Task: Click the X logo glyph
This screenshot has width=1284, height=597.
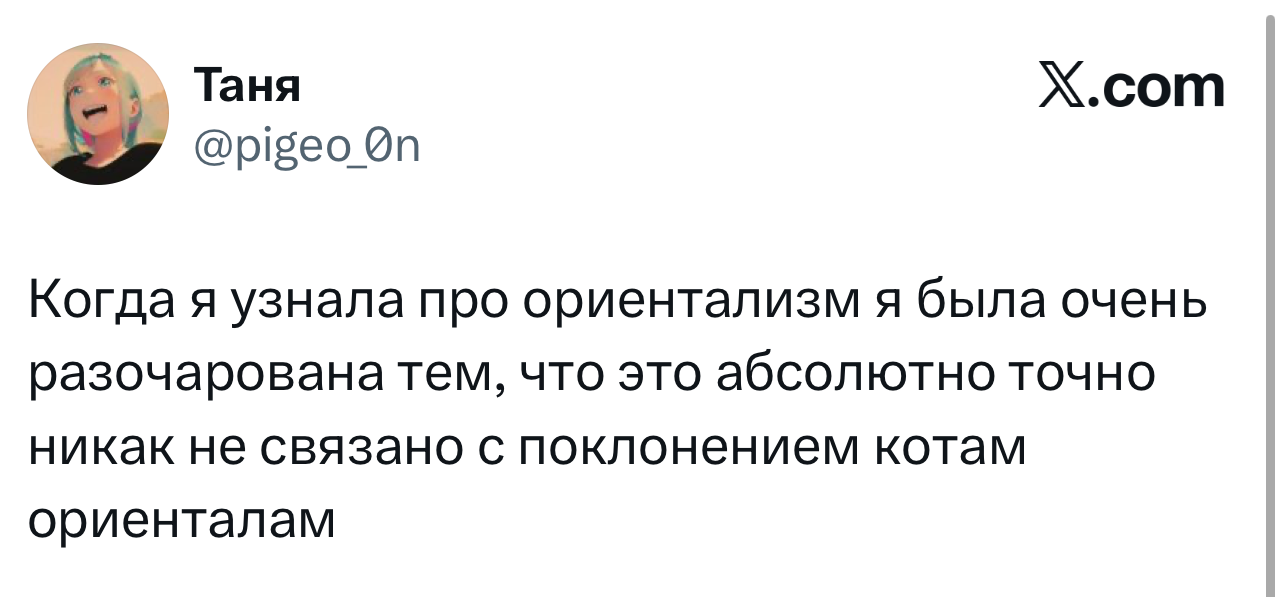Action: point(1061,88)
